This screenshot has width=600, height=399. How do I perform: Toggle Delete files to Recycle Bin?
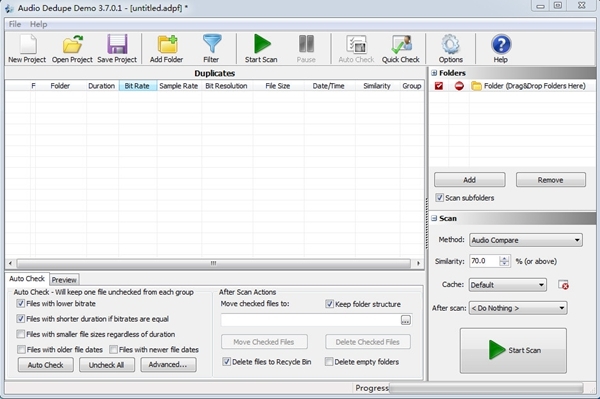coord(227,362)
